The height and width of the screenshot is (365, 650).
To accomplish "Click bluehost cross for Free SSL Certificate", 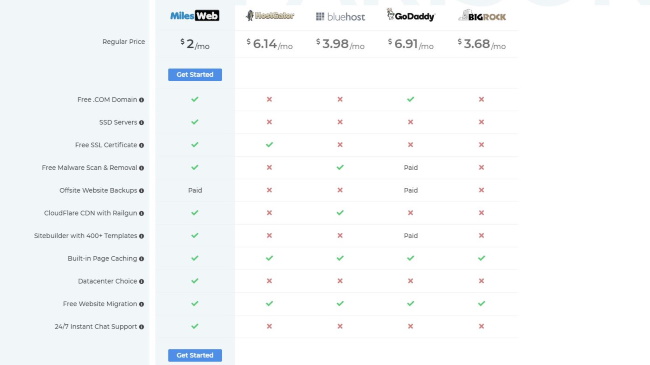I will click(340, 144).
